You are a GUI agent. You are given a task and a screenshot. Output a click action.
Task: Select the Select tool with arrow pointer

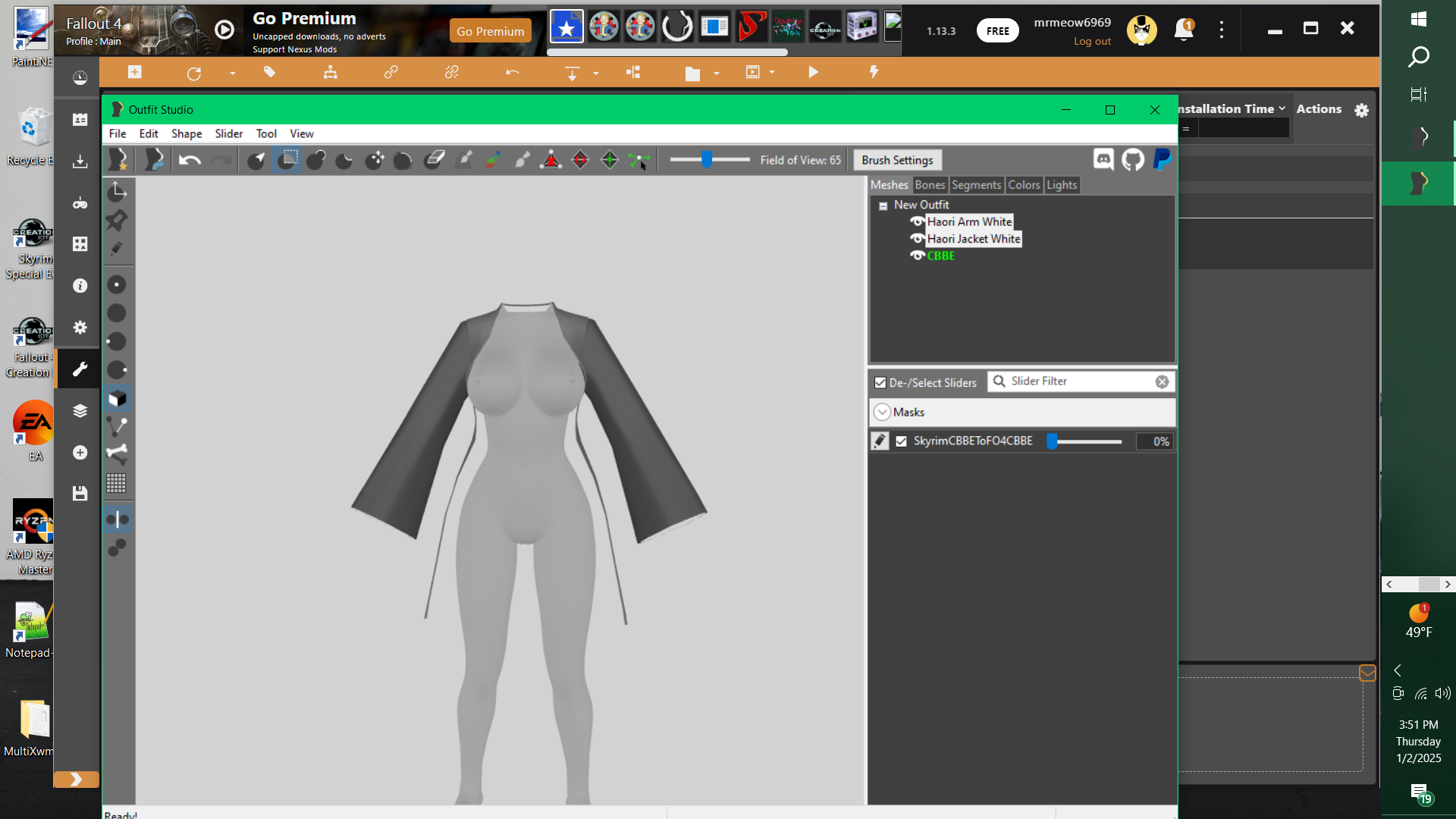(257, 160)
